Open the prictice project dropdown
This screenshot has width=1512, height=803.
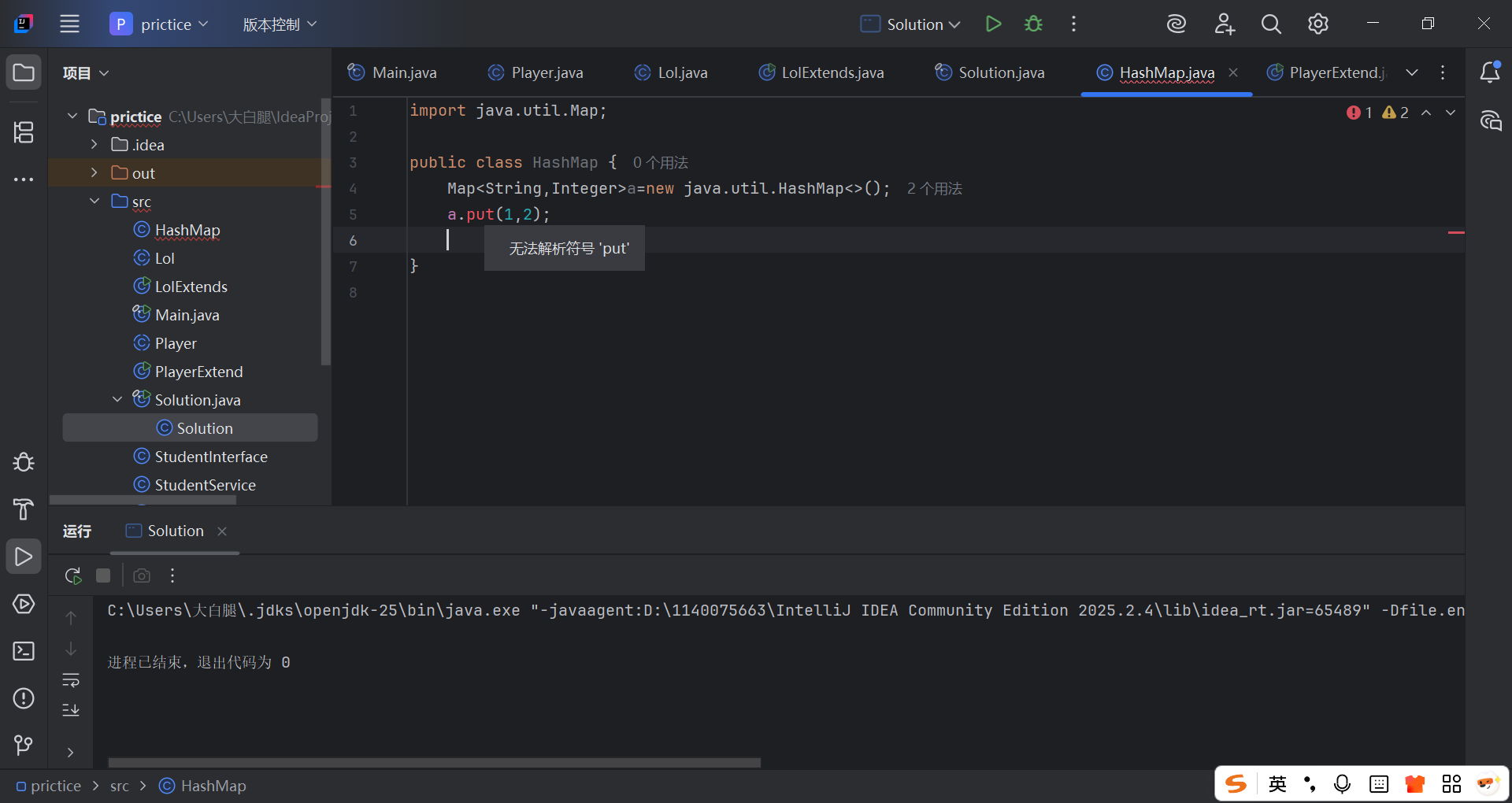tap(160, 24)
